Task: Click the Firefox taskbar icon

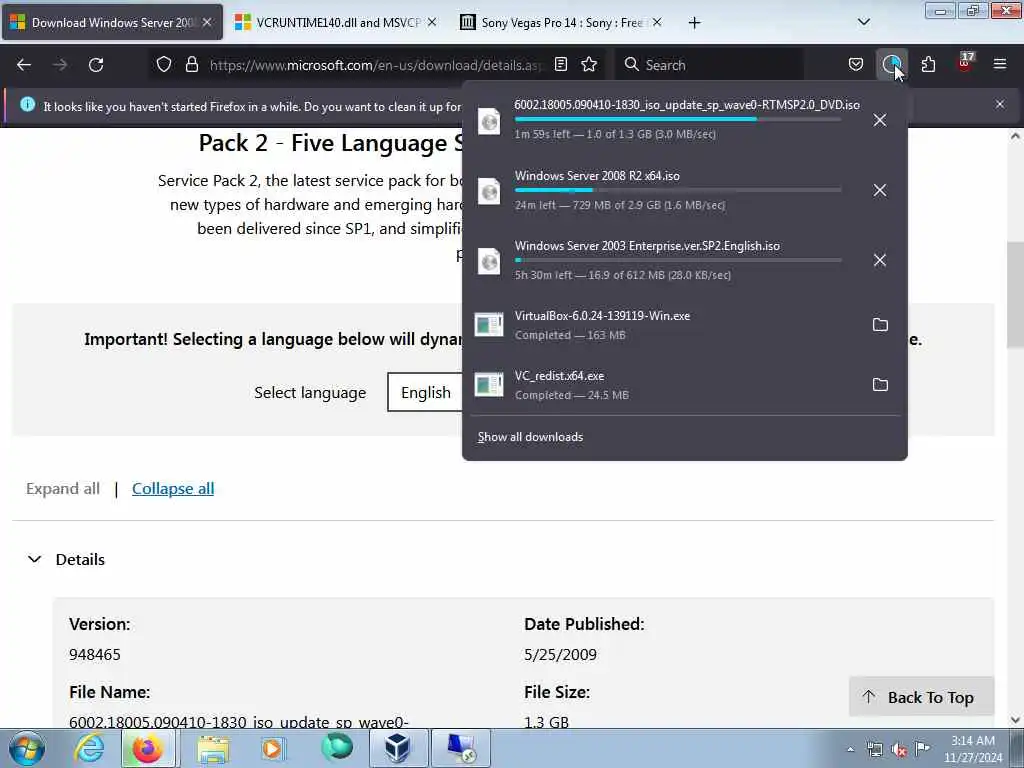Action: [x=148, y=748]
